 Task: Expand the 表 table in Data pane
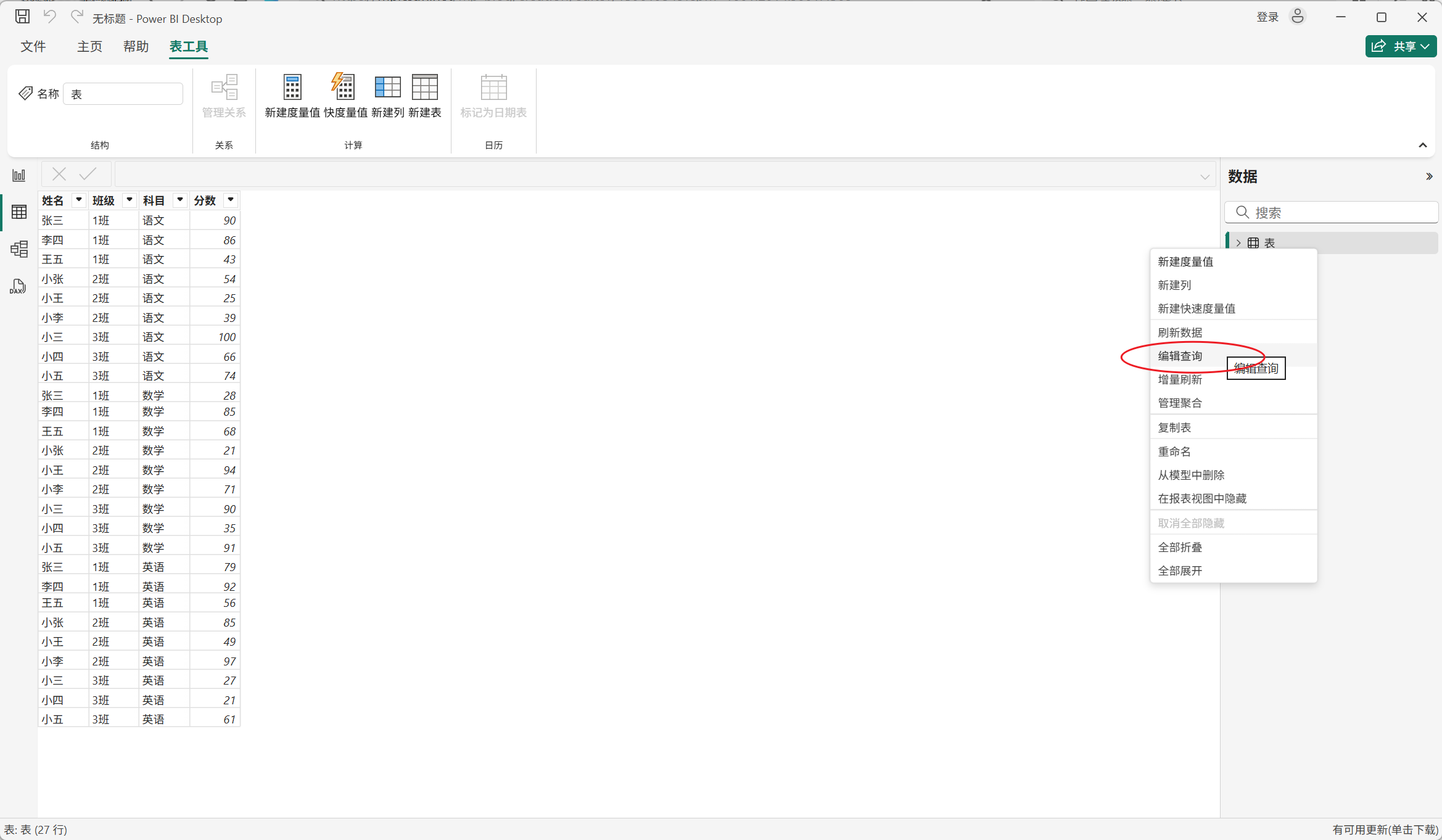1238,243
